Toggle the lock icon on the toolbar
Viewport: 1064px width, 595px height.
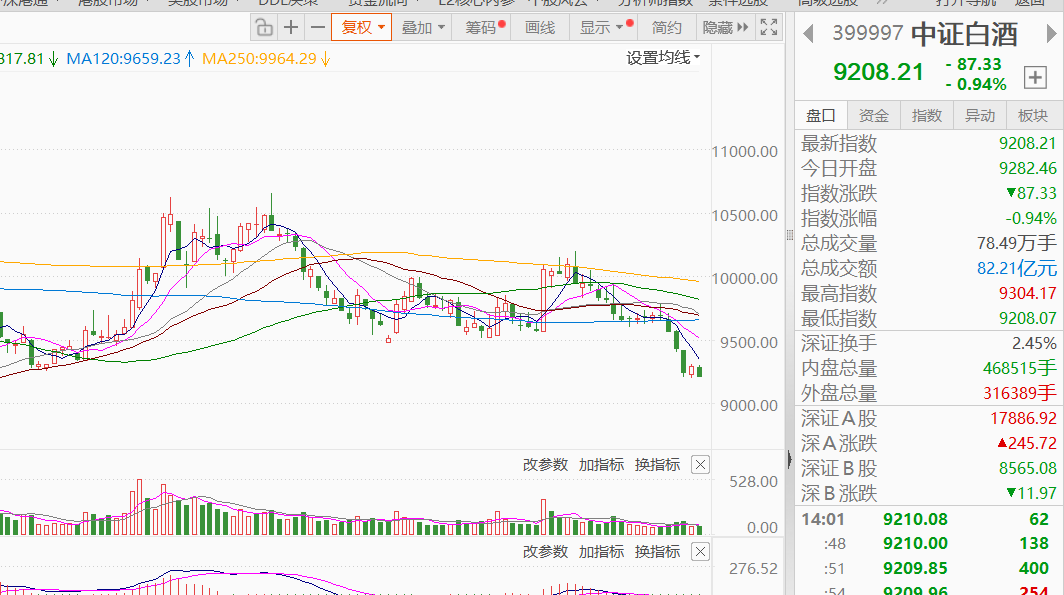point(263,27)
